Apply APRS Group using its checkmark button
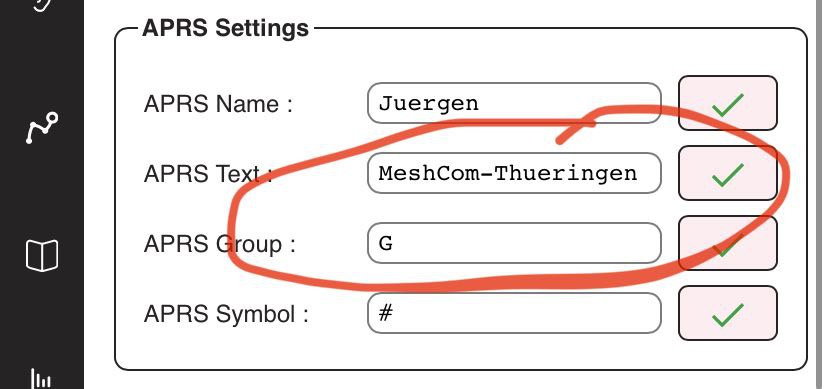 point(727,243)
